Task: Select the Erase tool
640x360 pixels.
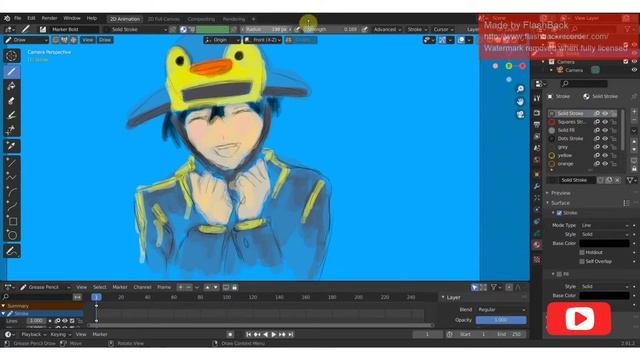Action: pyautogui.click(x=12, y=101)
